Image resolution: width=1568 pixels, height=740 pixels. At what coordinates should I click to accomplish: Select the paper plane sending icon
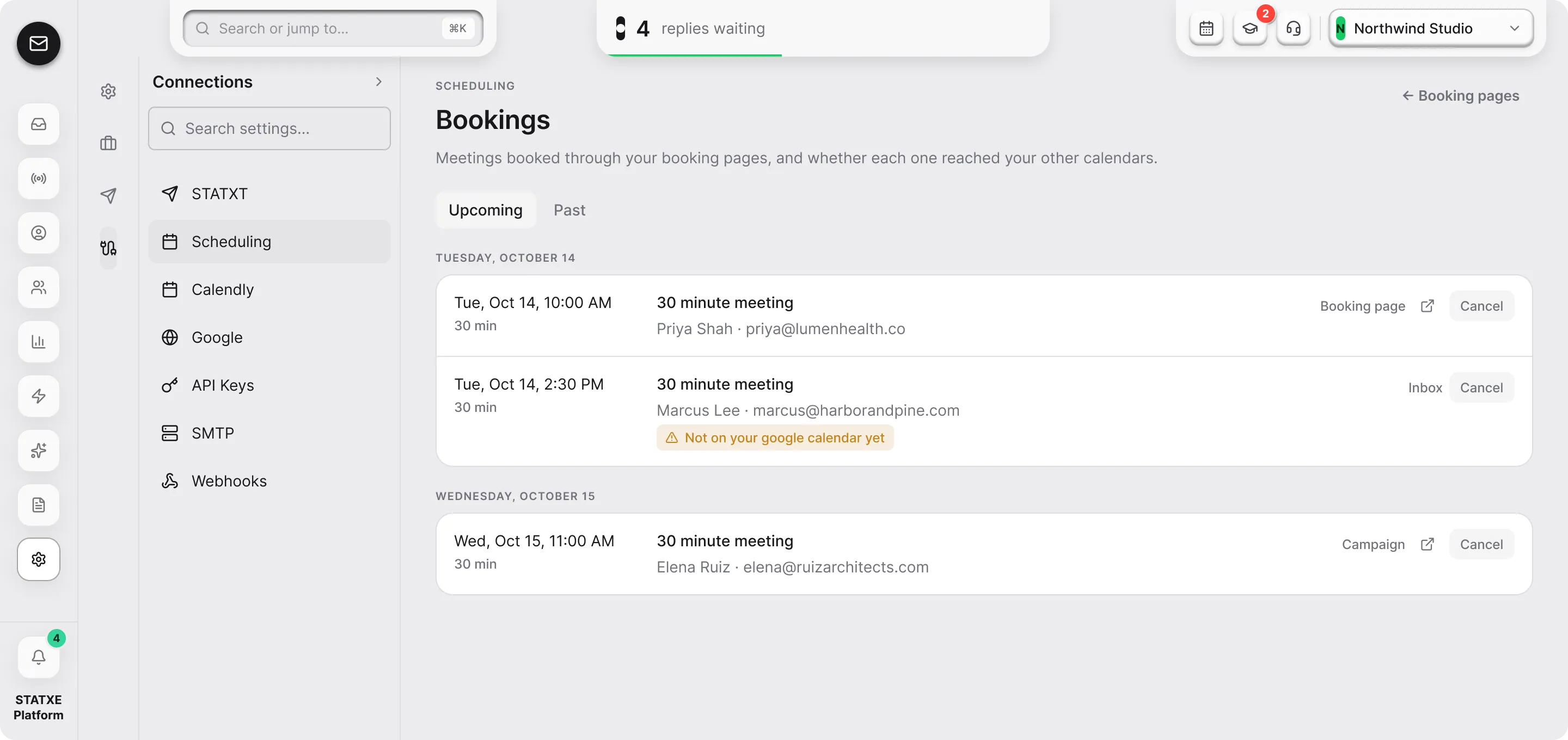(108, 195)
